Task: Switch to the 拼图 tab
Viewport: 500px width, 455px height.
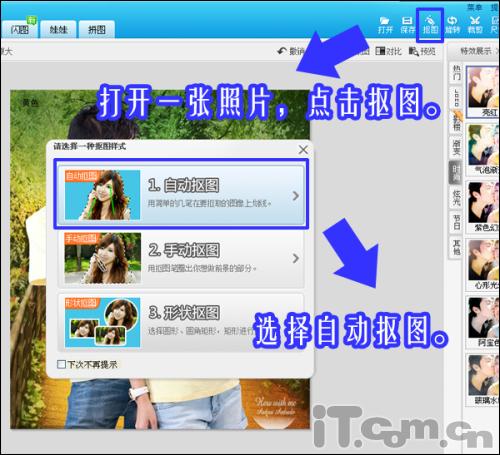Action: (x=97, y=30)
